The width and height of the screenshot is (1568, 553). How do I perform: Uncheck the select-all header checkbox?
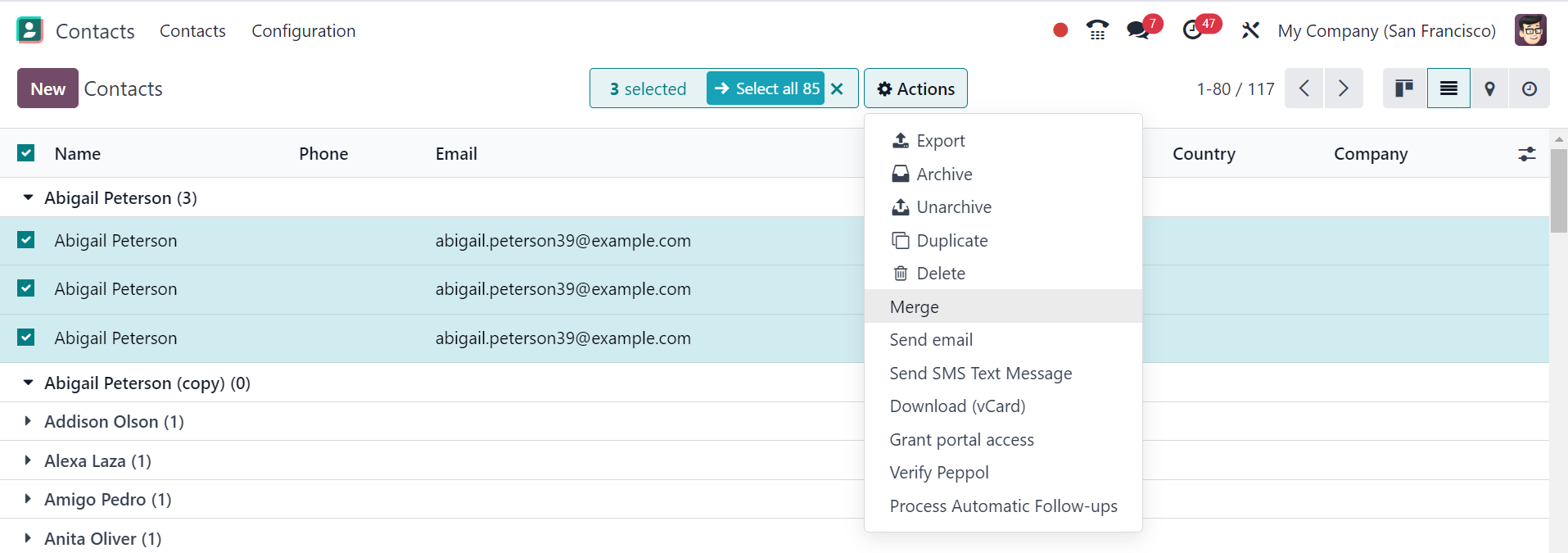point(26,153)
